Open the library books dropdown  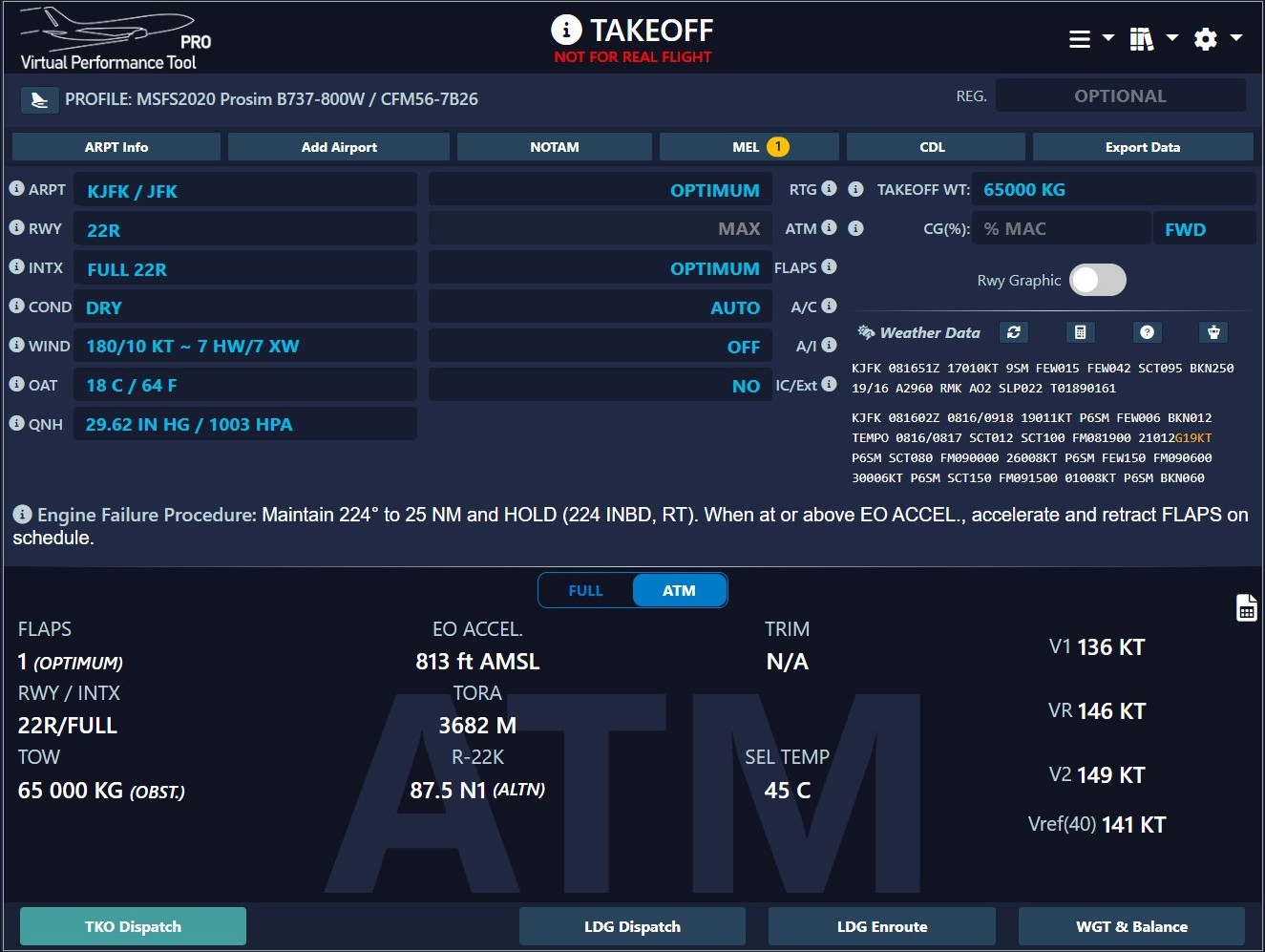1153,39
